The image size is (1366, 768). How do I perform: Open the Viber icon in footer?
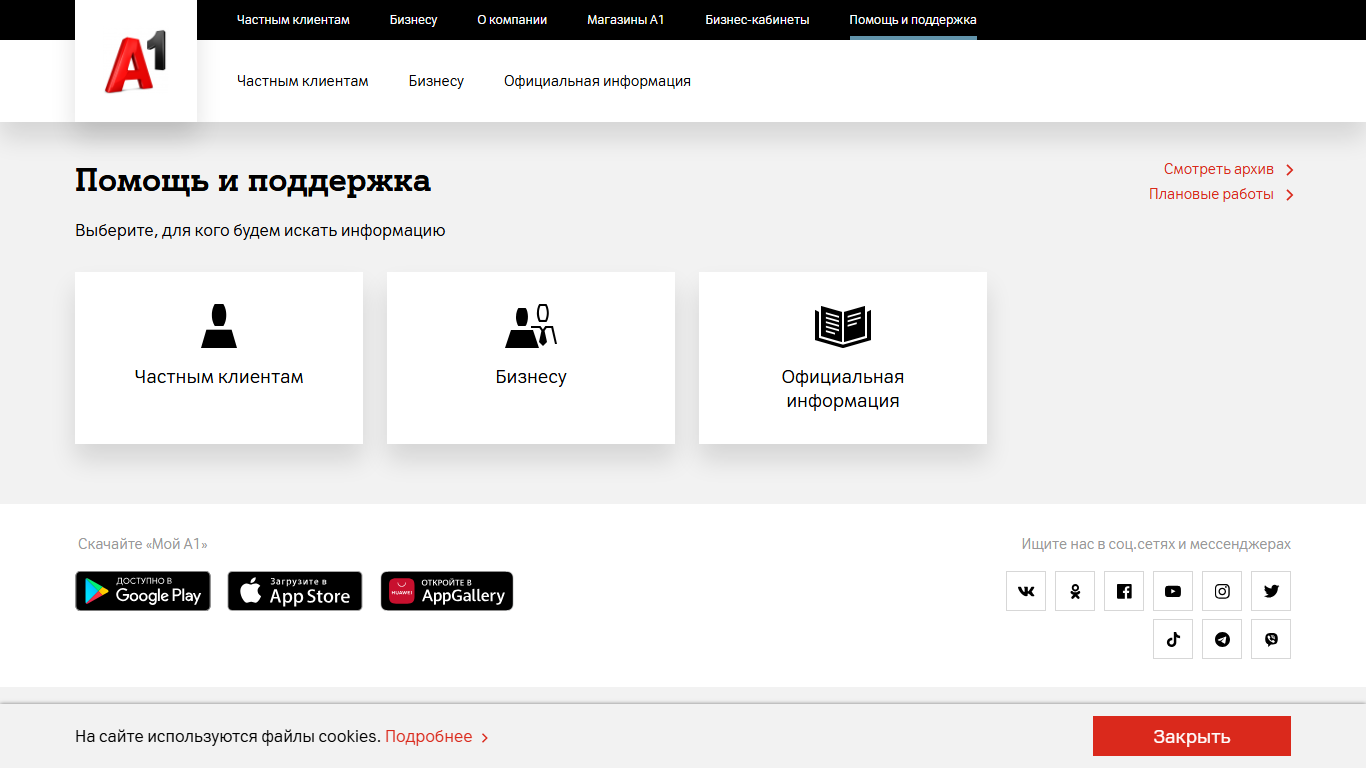pos(1271,639)
